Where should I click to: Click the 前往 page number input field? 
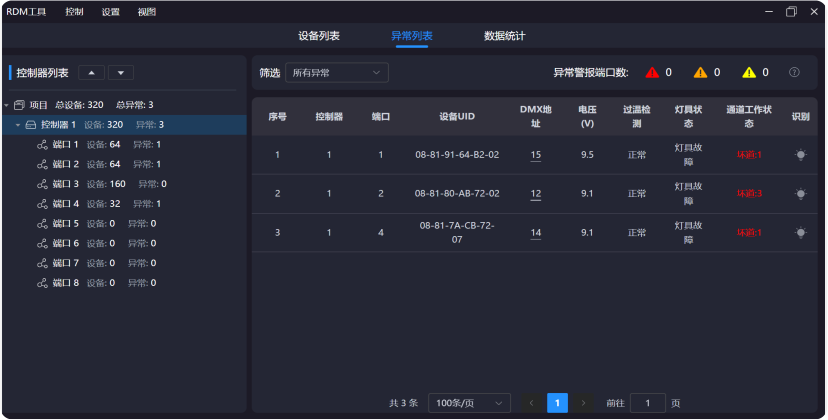click(x=647, y=403)
